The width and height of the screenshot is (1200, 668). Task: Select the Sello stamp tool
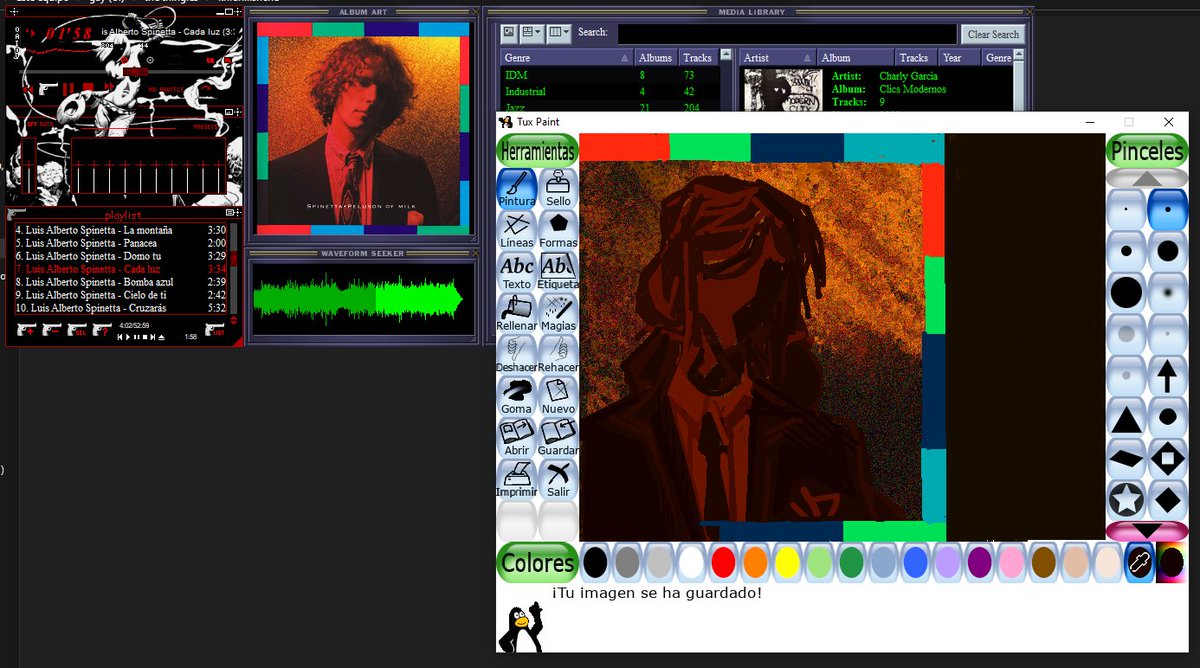tap(558, 188)
